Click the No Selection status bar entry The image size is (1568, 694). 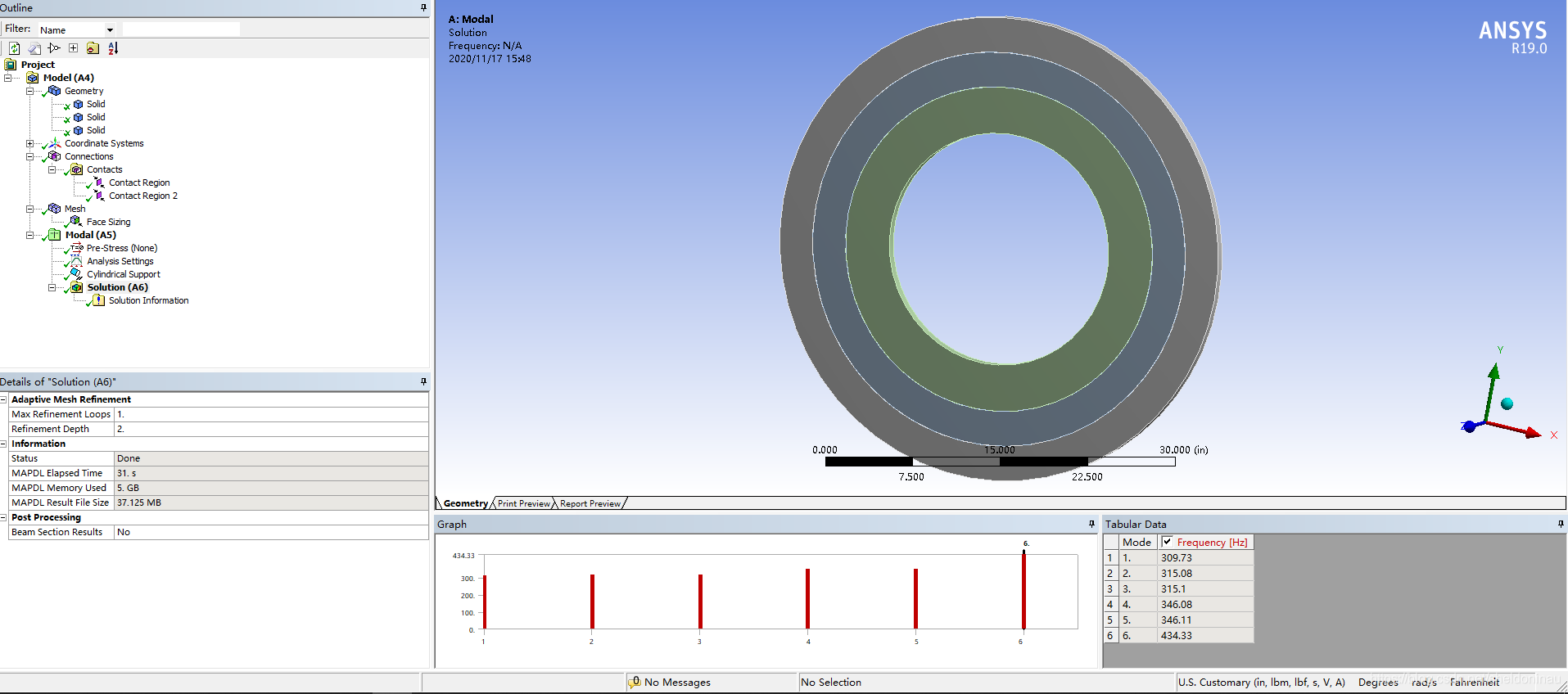(831, 682)
